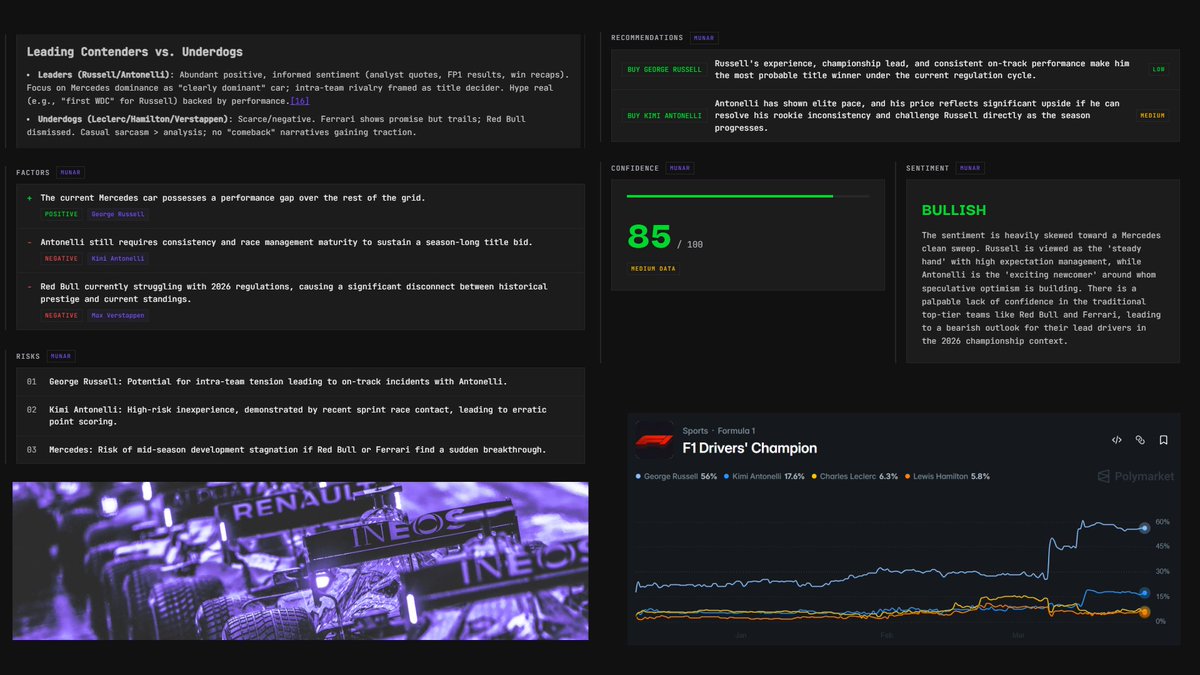Select the Charles Leclerc 6.3% legend entry

854,476
